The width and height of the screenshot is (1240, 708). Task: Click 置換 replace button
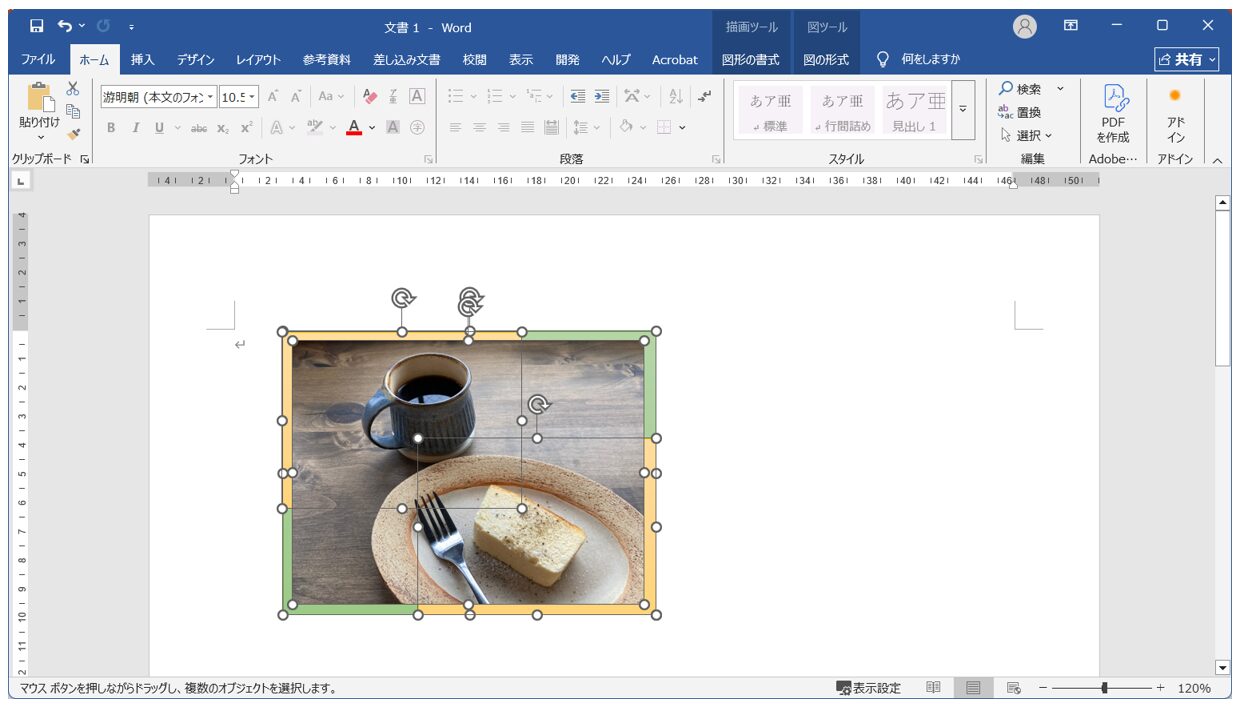[1020, 112]
